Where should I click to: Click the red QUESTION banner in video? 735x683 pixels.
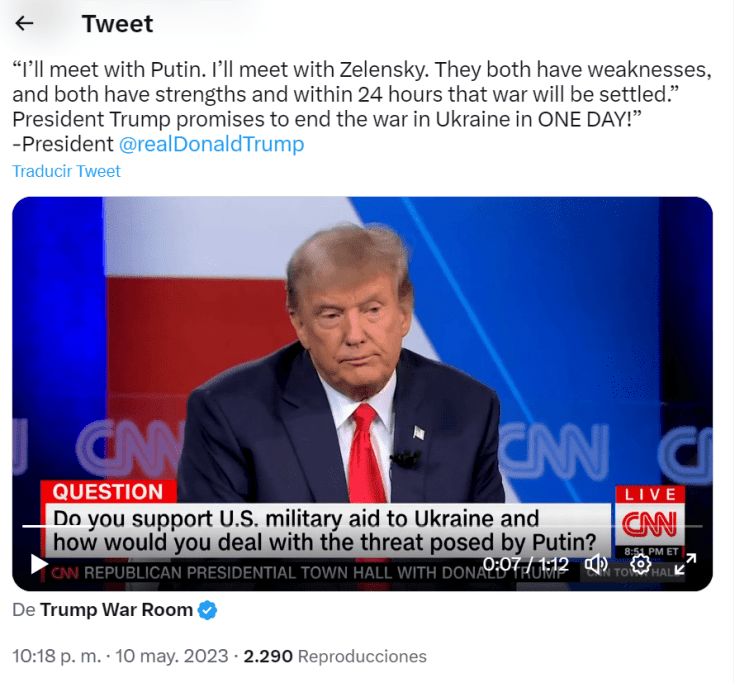pyautogui.click(x=107, y=492)
